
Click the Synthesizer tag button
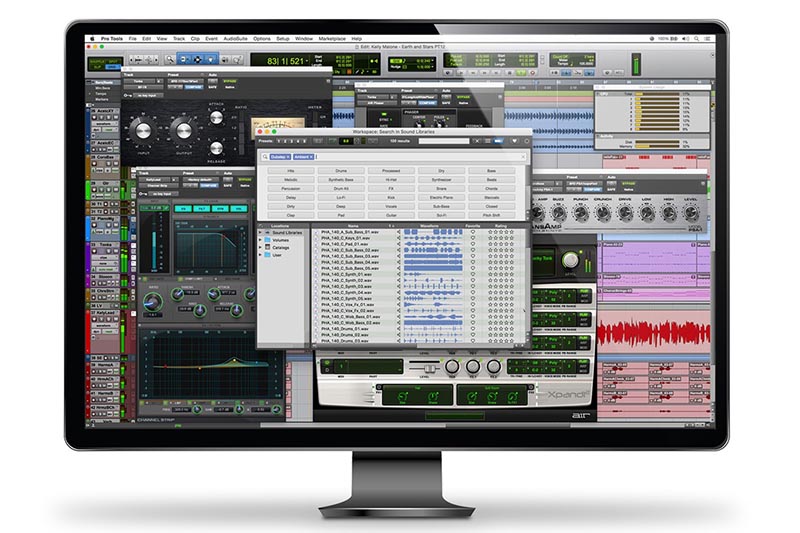click(x=441, y=180)
